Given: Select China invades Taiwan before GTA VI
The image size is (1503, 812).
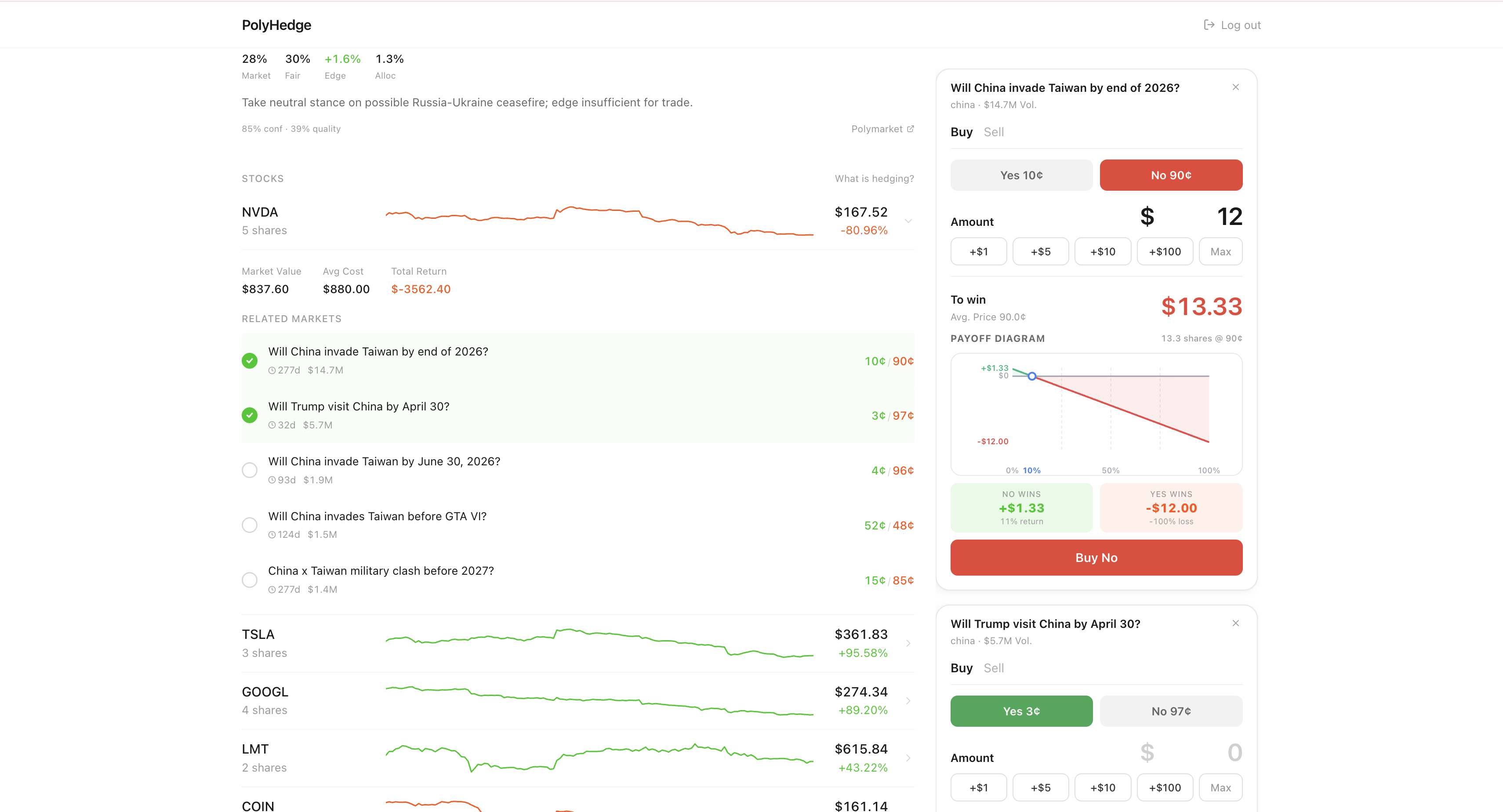Looking at the screenshot, I should pyautogui.click(x=249, y=525).
